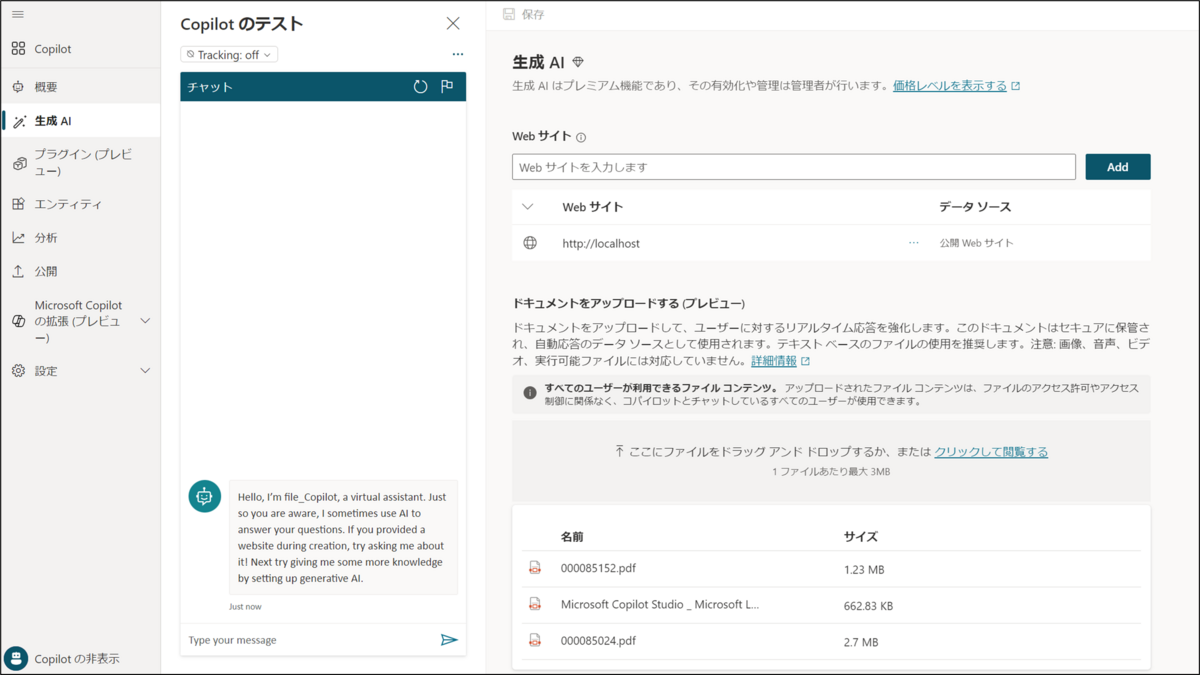Screen dimensions: 1200x675
Task: Click the エンティティ entities icon
Action: (18, 204)
